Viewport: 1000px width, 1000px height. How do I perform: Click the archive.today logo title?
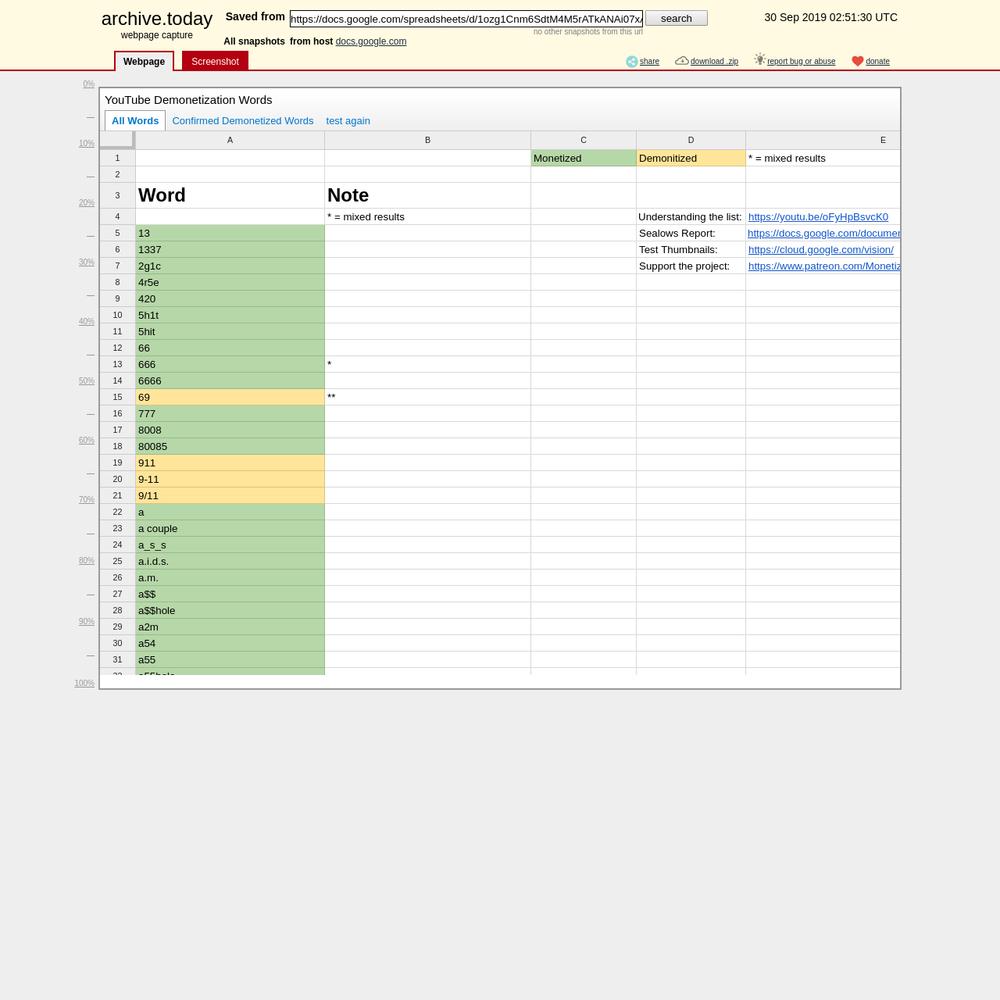pyautogui.click(x=157, y=19)
